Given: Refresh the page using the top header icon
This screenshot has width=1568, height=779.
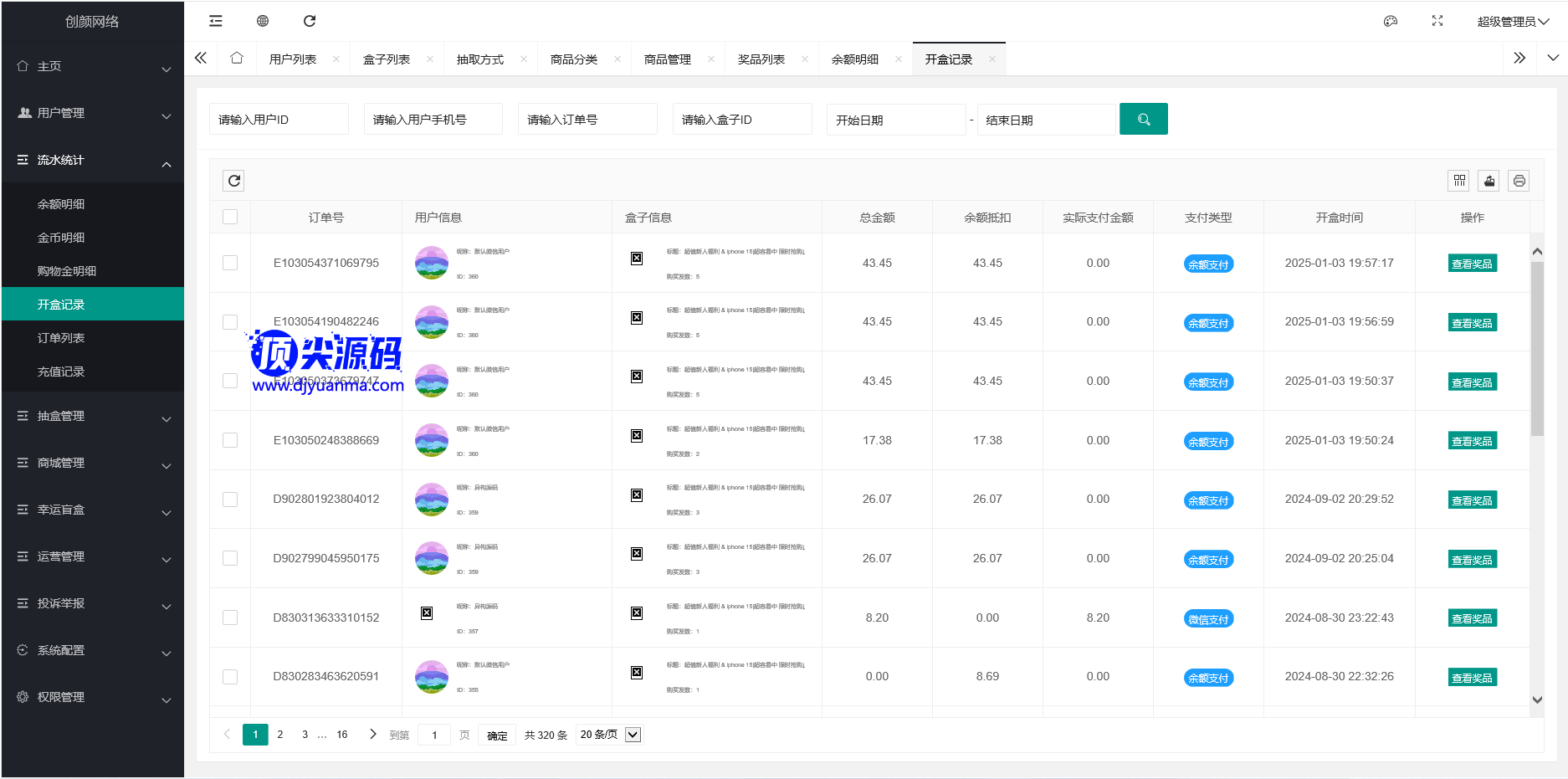Looking at the screenshot, I should (310, 21).
